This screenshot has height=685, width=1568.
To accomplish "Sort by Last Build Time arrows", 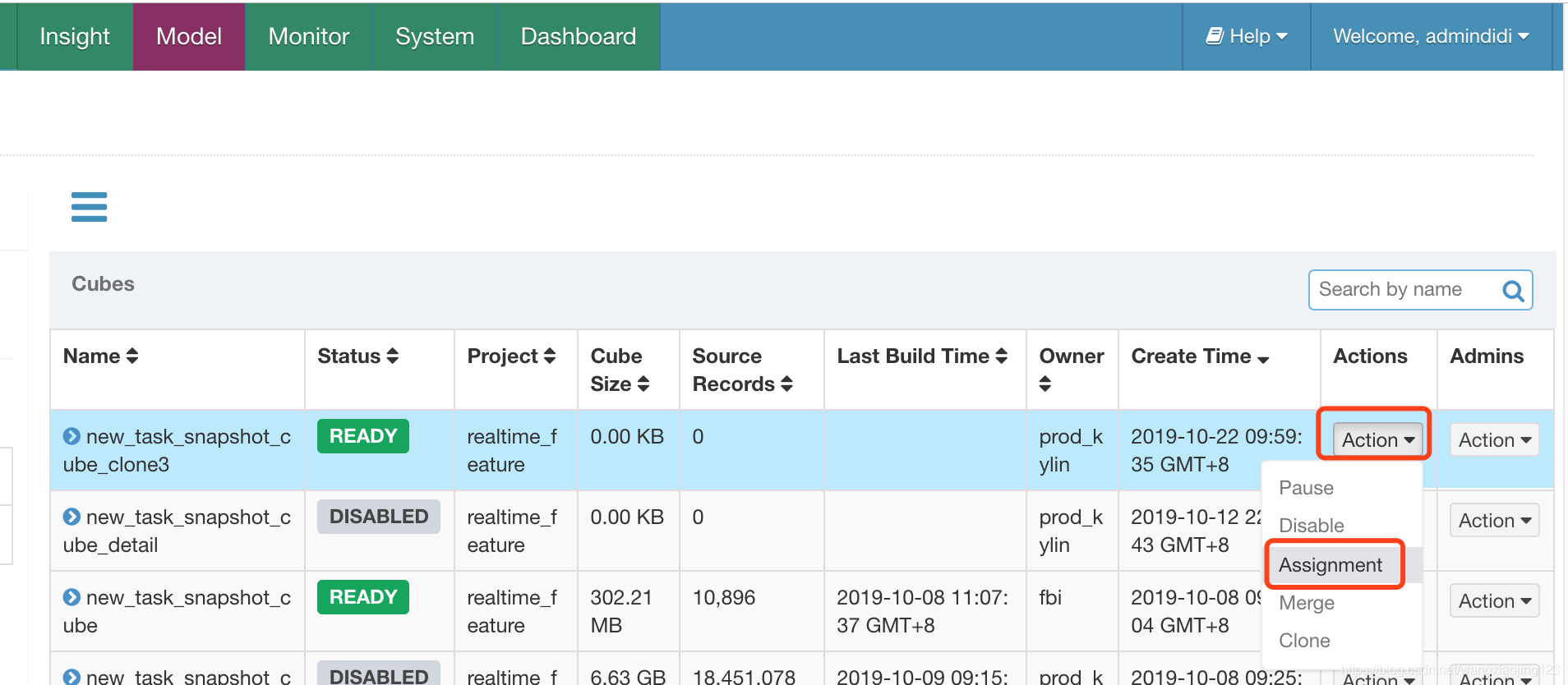I will click(x=1001, y=356).
